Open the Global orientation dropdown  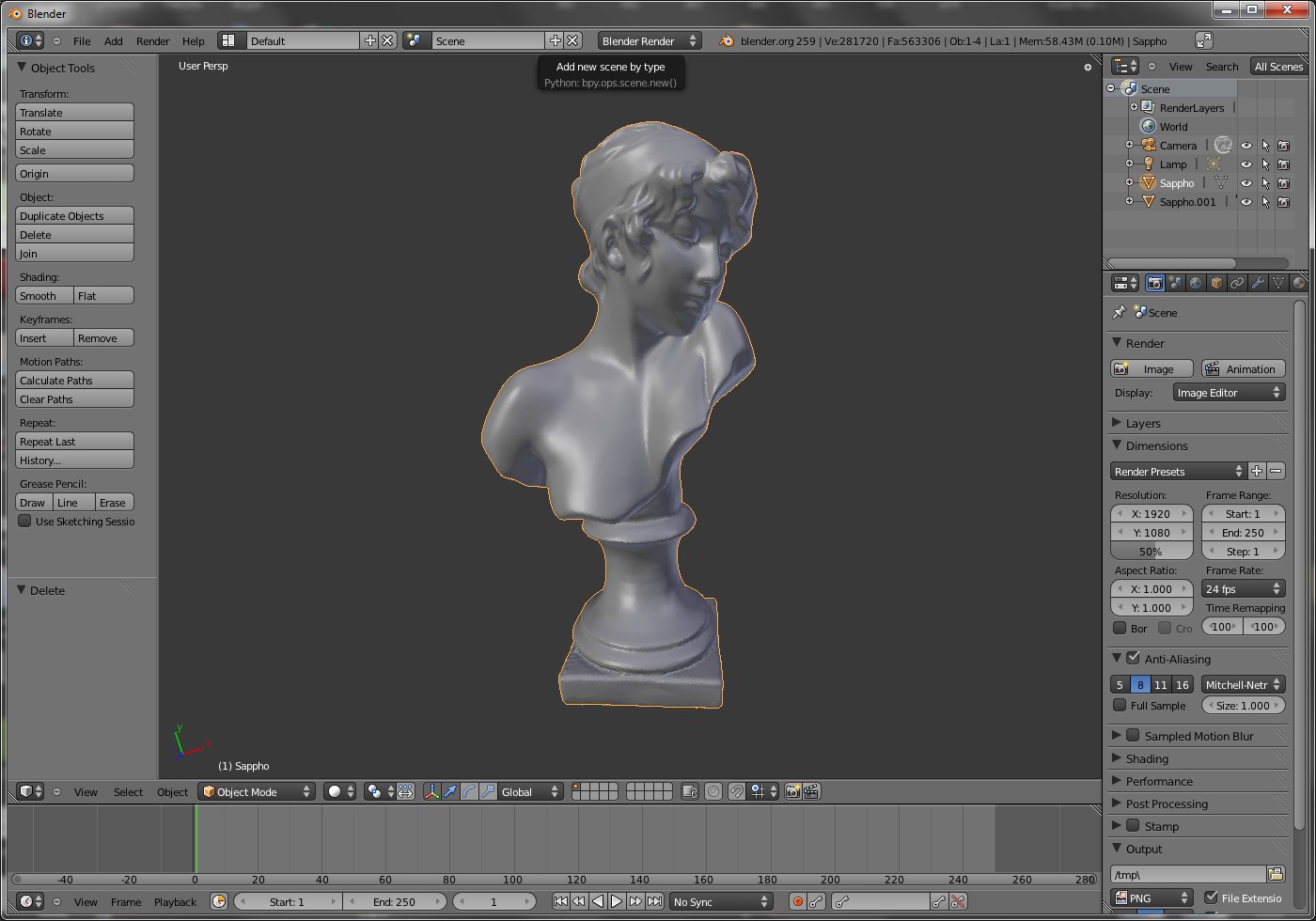[x=530, y=791]
